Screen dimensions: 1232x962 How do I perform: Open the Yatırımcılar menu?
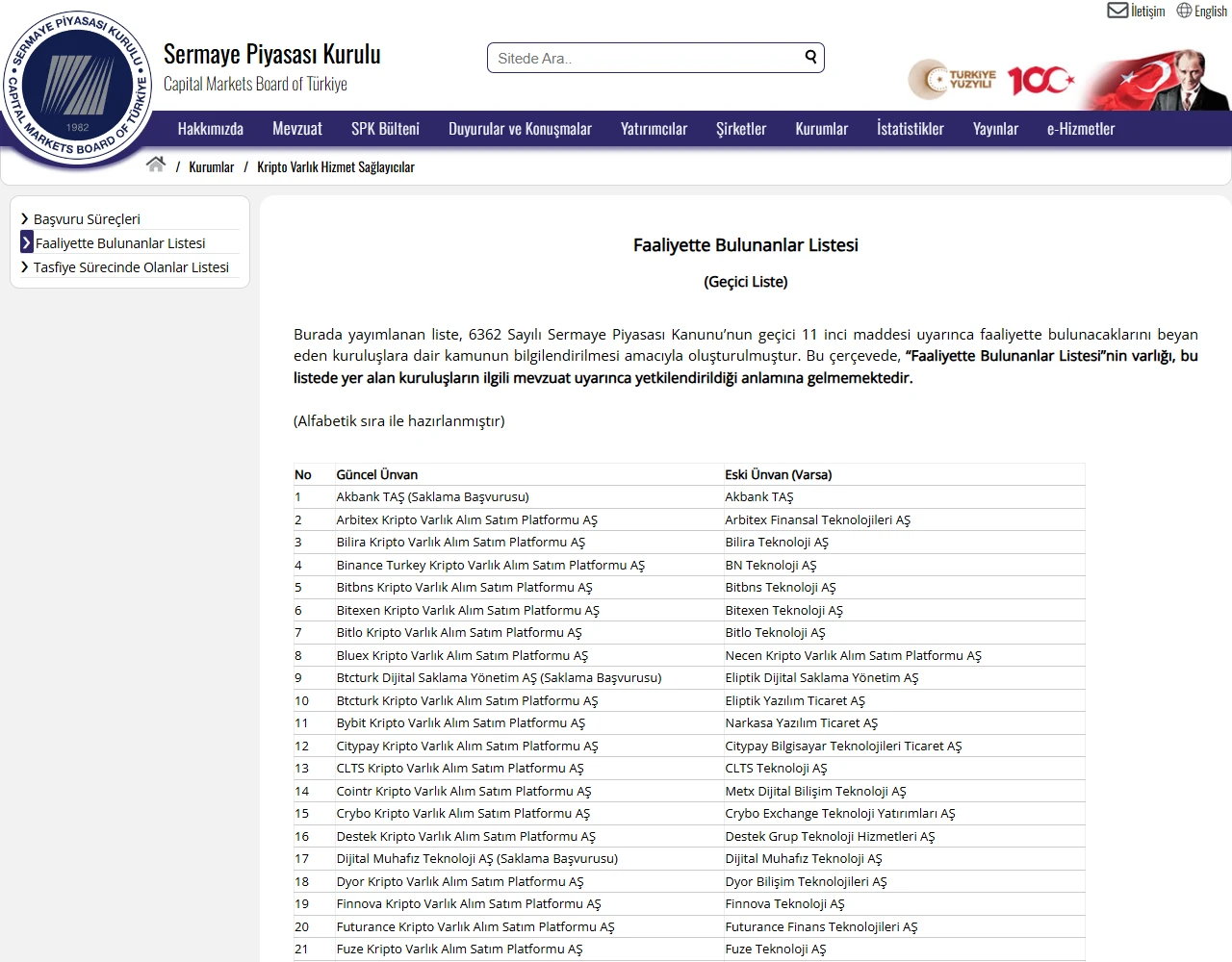click(654, 129)
